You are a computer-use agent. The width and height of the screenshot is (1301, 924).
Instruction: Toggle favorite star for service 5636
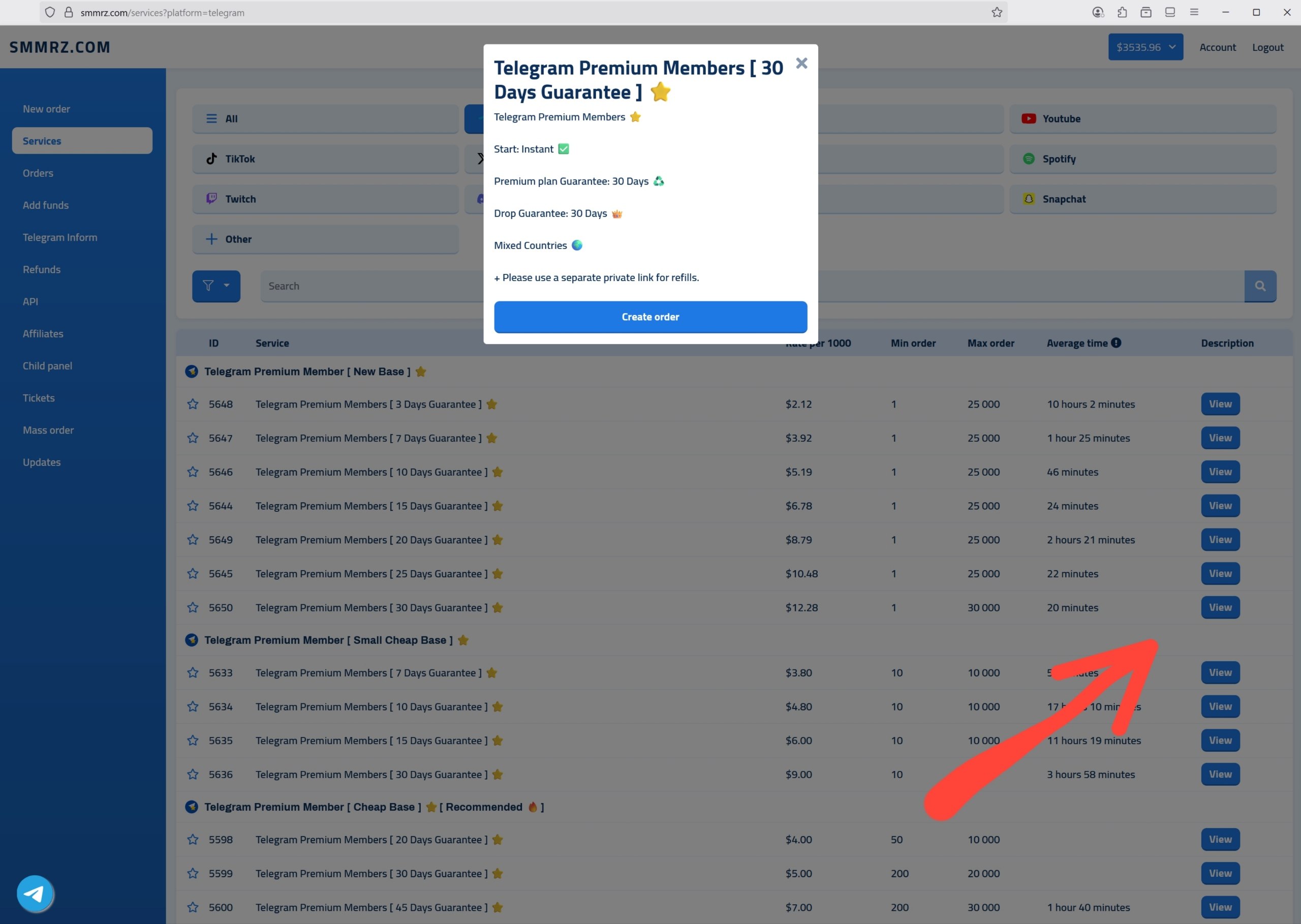pos(193,775)
